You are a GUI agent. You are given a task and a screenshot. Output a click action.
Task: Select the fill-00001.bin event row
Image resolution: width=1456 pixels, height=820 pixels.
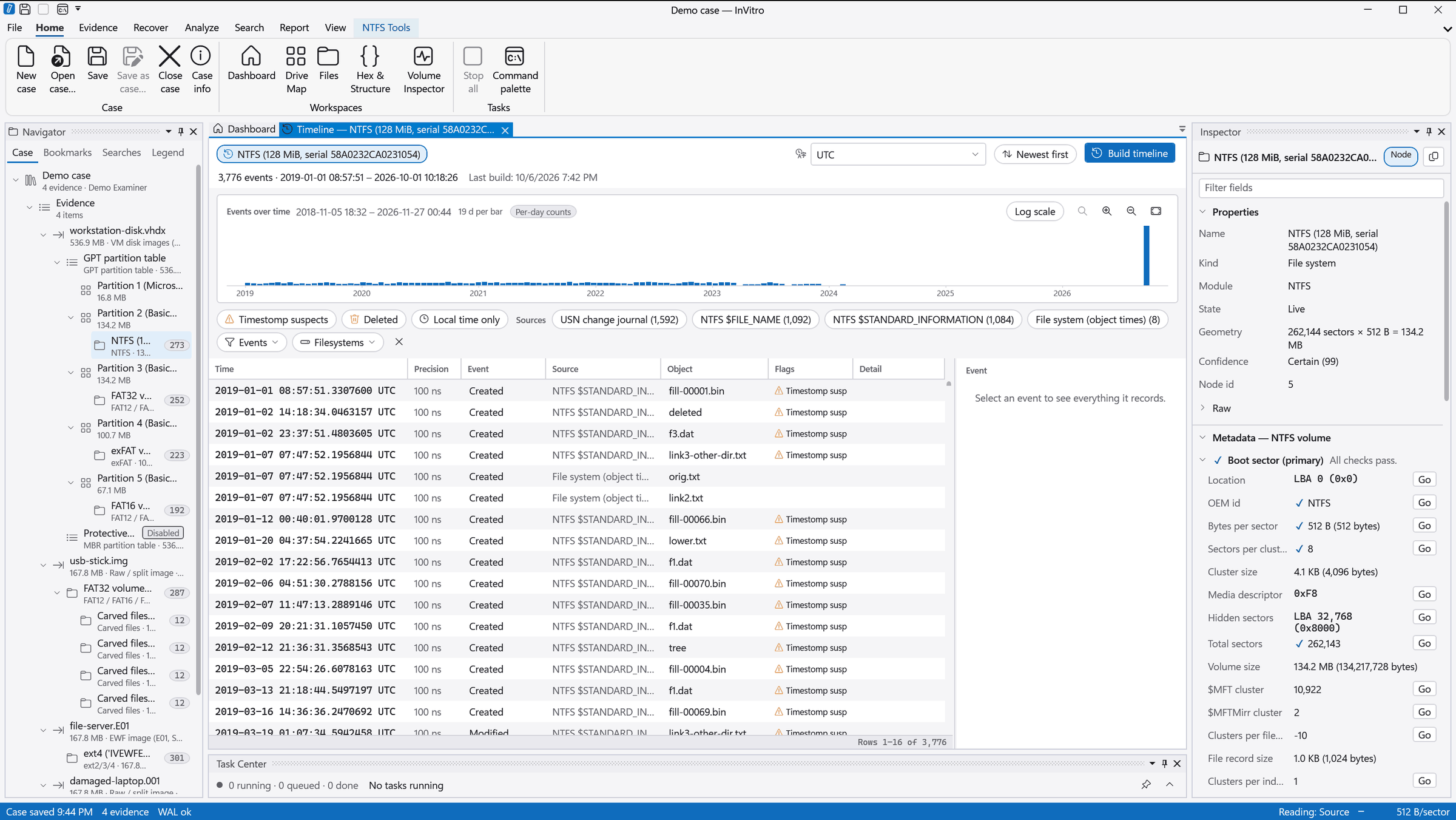point(577,391)
